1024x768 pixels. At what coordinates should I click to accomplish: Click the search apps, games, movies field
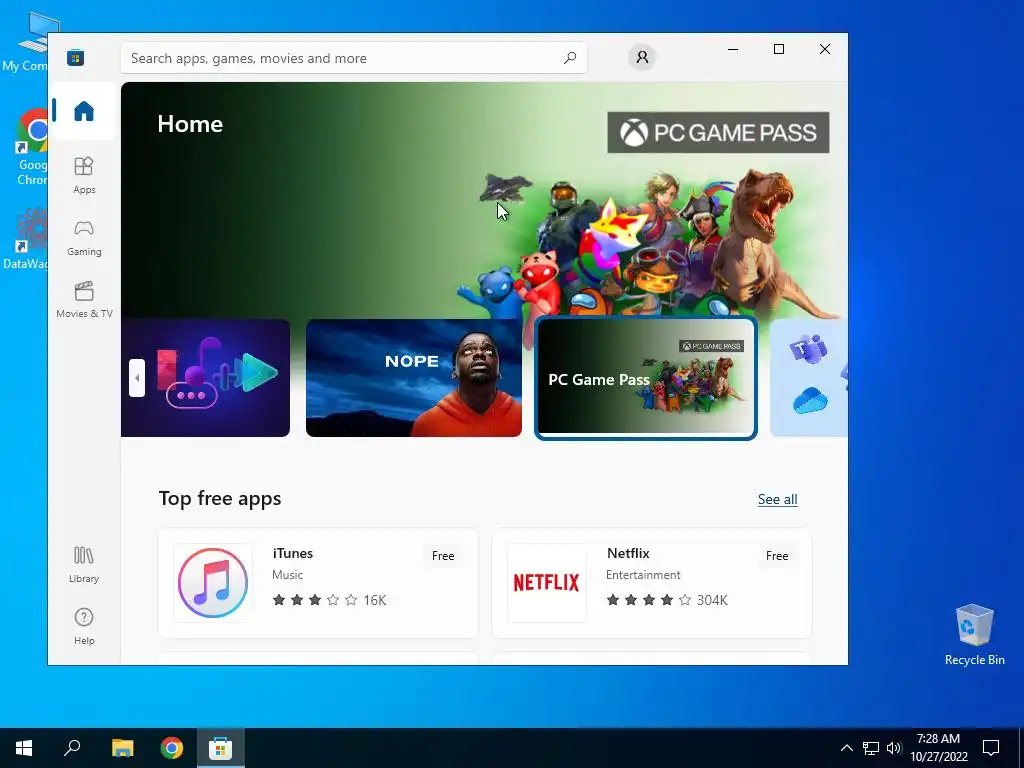pos(353,58)
